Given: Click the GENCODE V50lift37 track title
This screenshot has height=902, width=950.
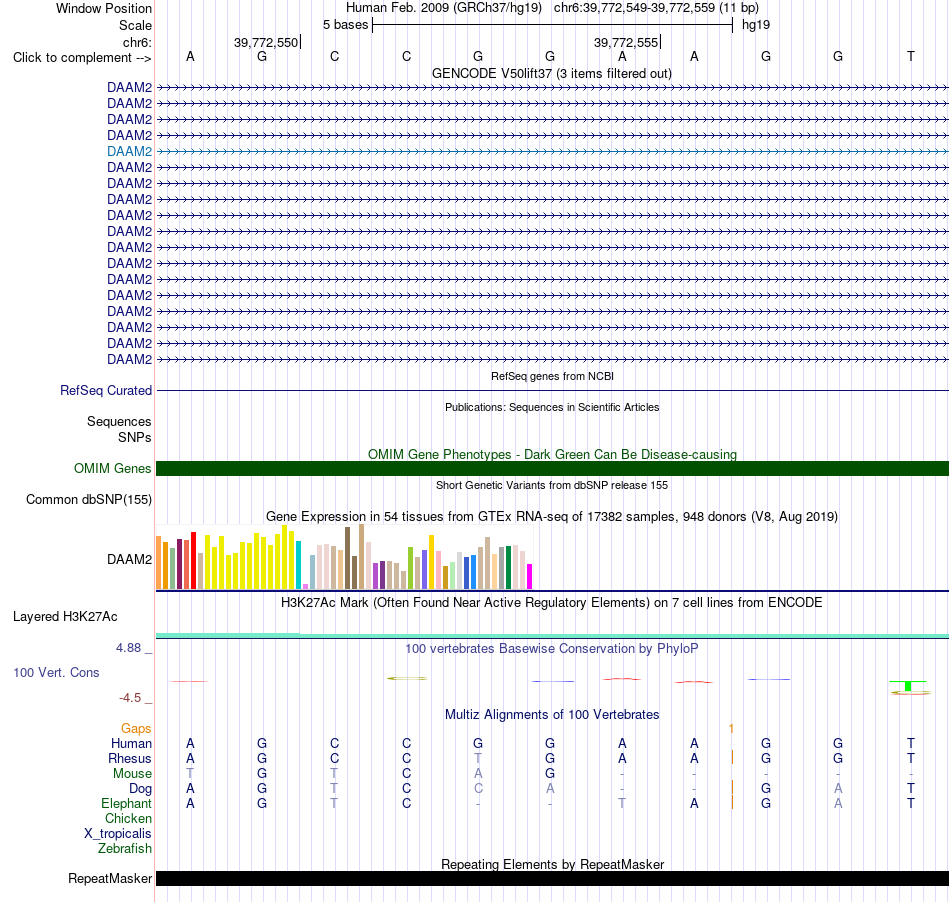Looking at the screenshot, I should pos(552,74).
